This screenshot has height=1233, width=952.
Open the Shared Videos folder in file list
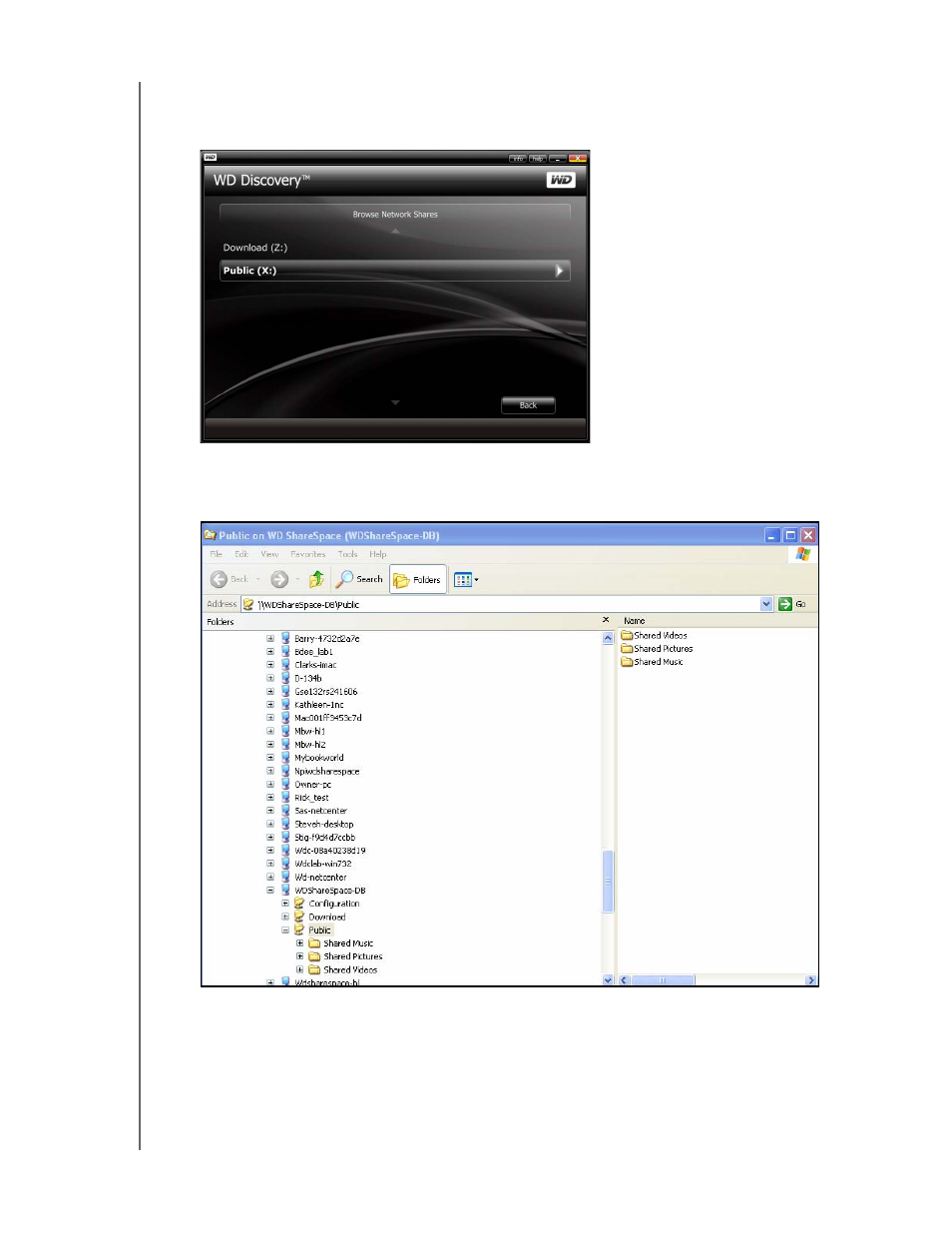pos(654,635)
